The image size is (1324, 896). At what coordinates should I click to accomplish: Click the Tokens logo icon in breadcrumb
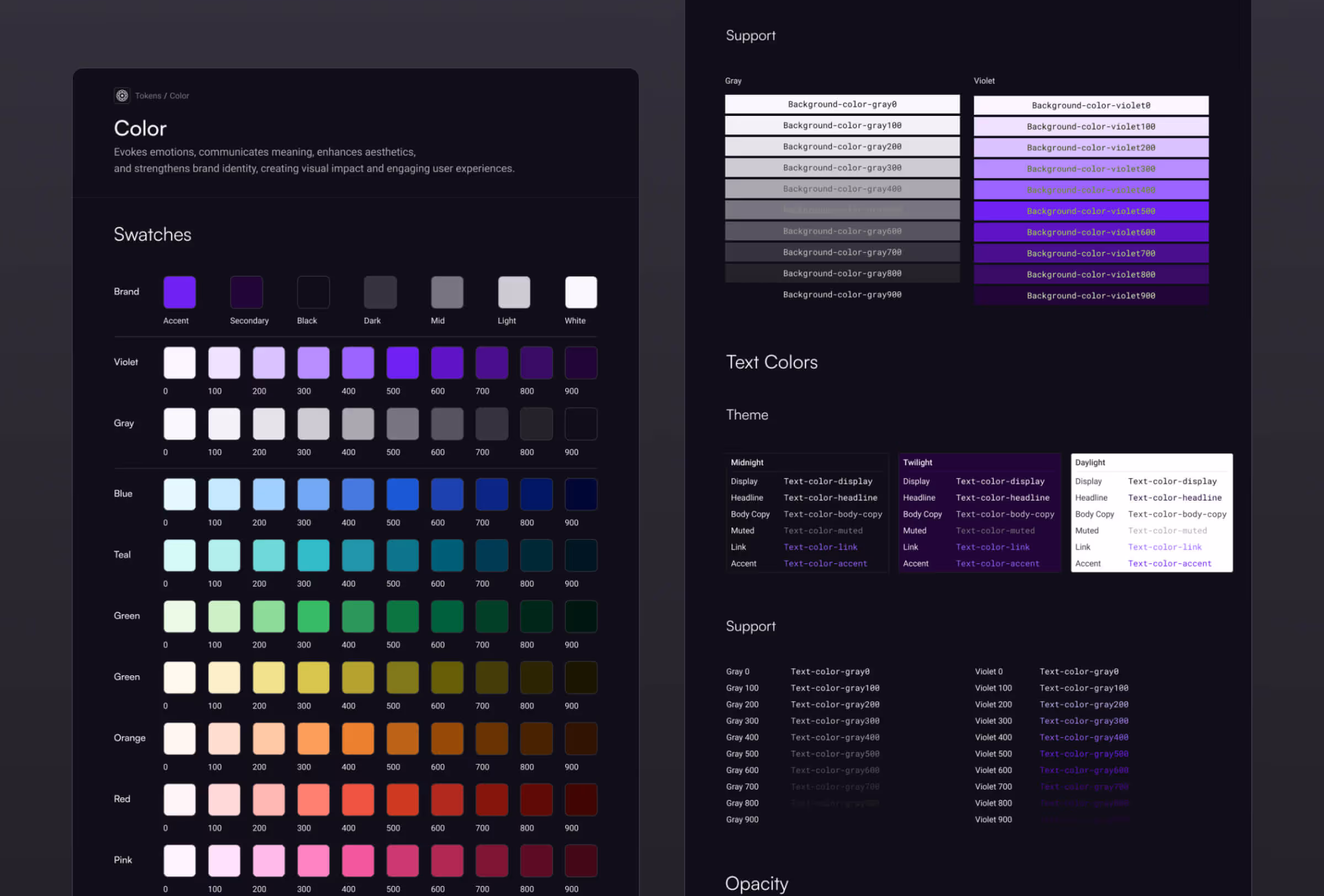pyautogui.click(x=122, y=95)
